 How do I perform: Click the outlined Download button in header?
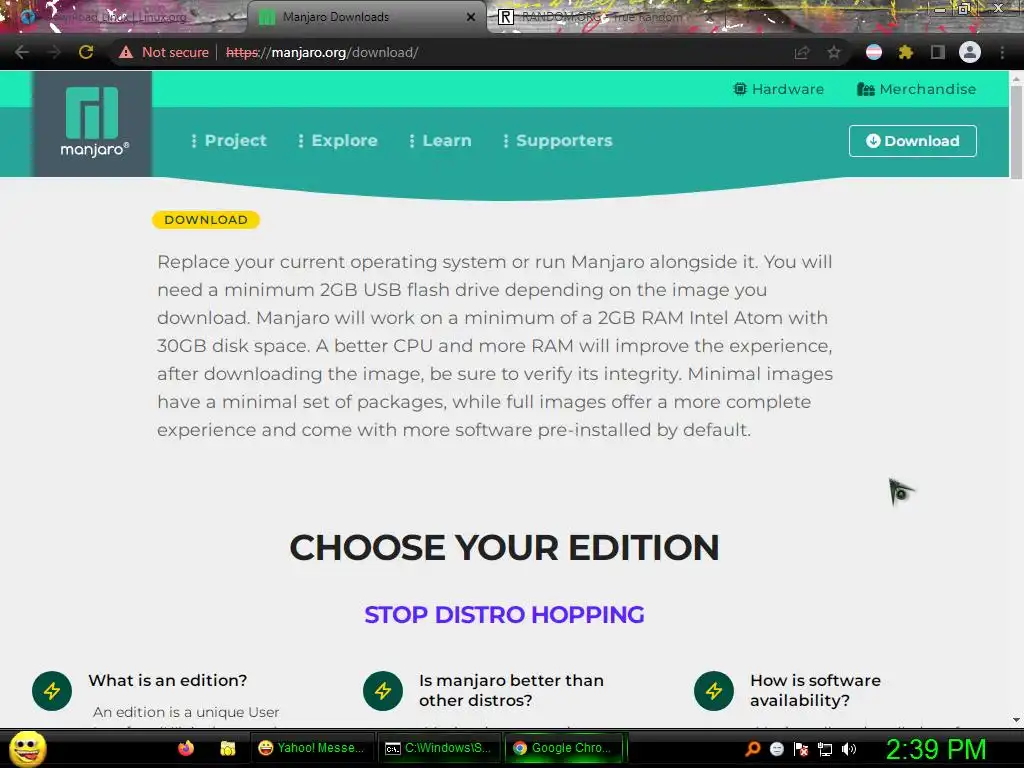tap(912, 141)
